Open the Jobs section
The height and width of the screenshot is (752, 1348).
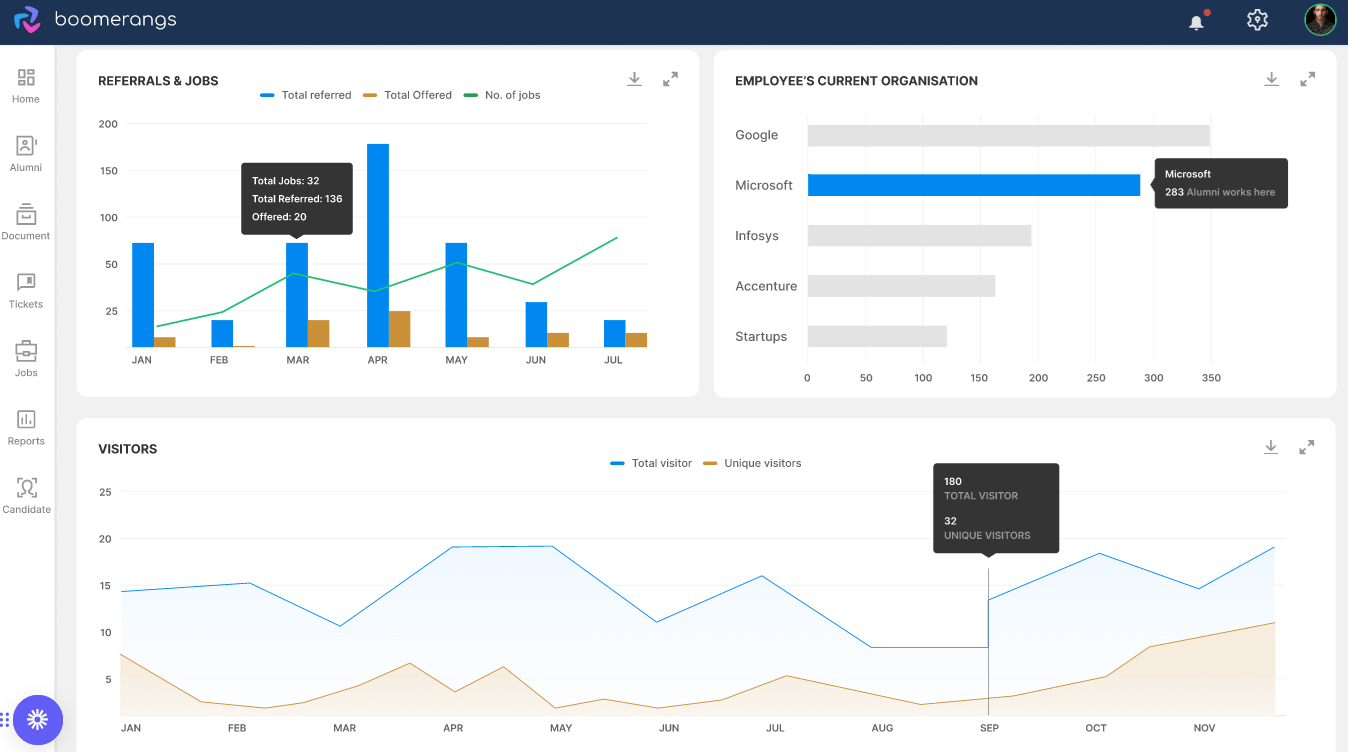click(26, 359)
